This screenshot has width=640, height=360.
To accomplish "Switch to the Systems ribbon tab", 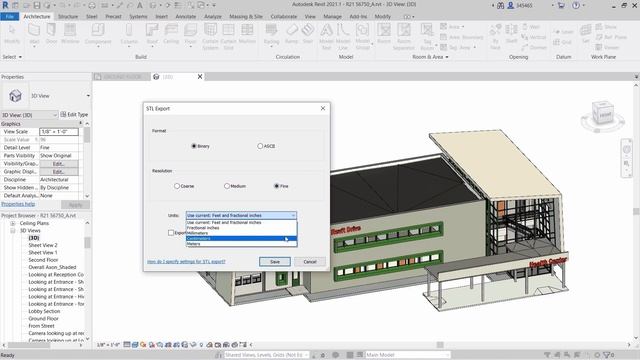I will (138, 16).
